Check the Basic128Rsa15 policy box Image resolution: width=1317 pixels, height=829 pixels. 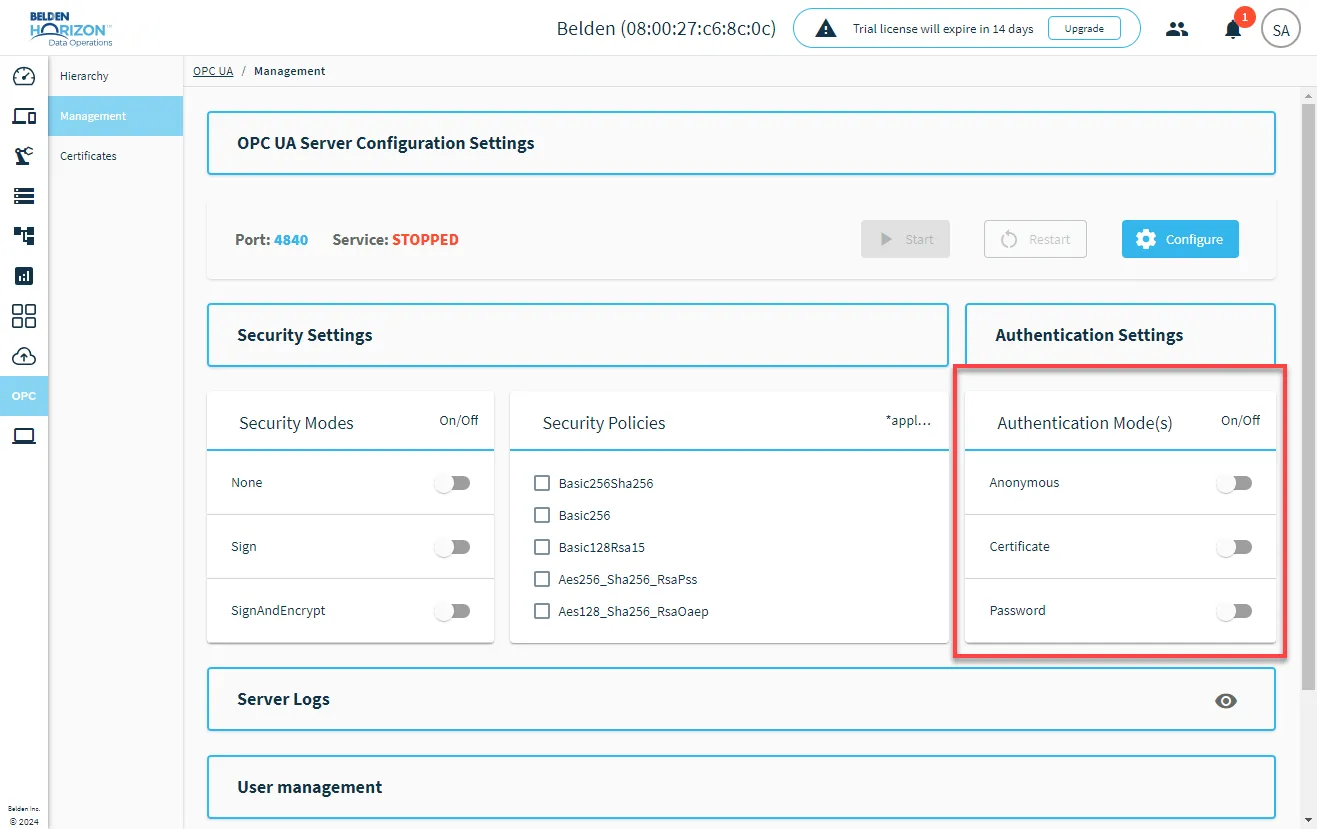[x=542, y=547]
